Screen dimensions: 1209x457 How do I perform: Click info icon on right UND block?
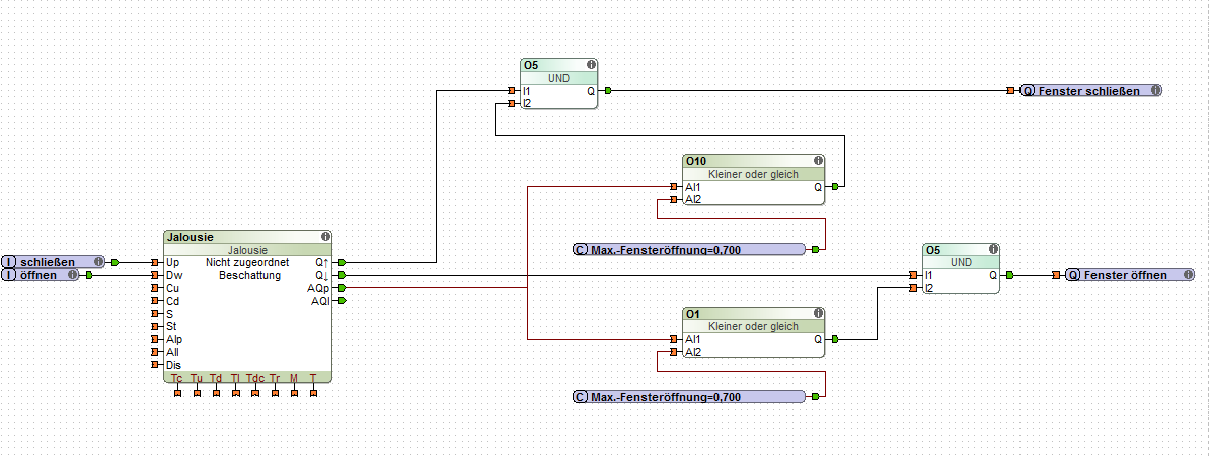[993, 249]
